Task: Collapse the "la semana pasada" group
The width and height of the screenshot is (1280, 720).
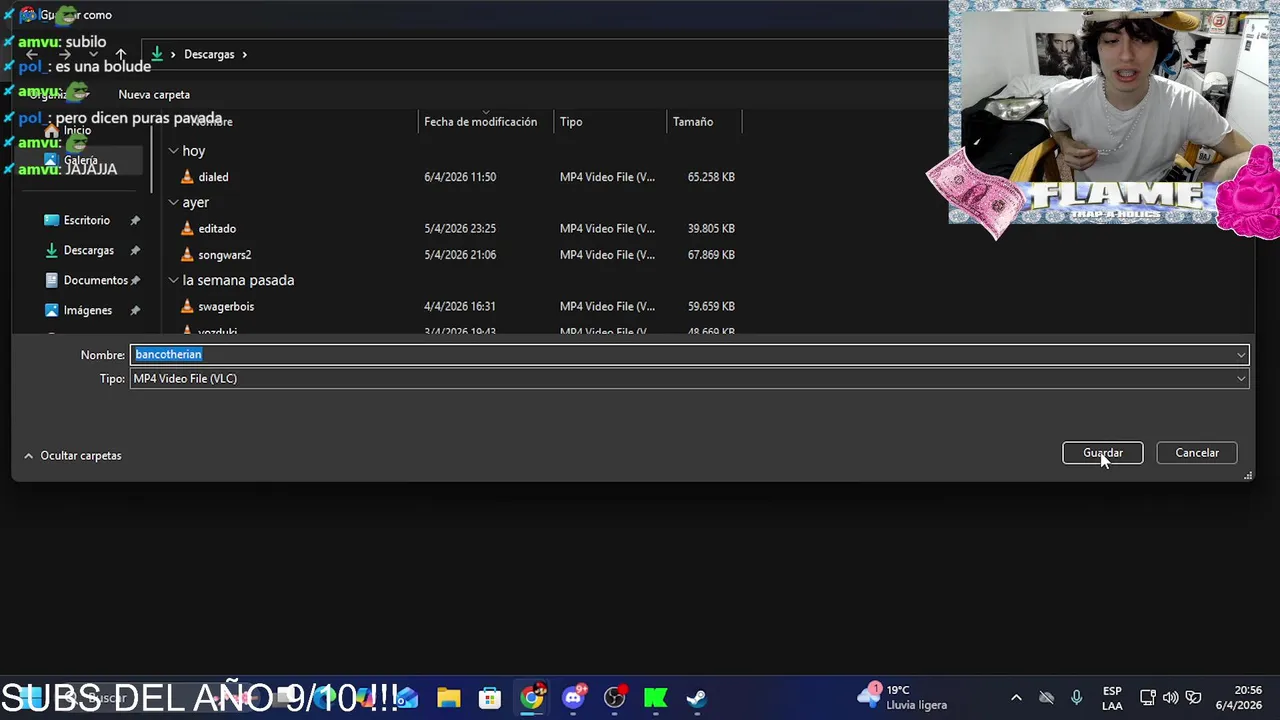Action: [173, 281]
